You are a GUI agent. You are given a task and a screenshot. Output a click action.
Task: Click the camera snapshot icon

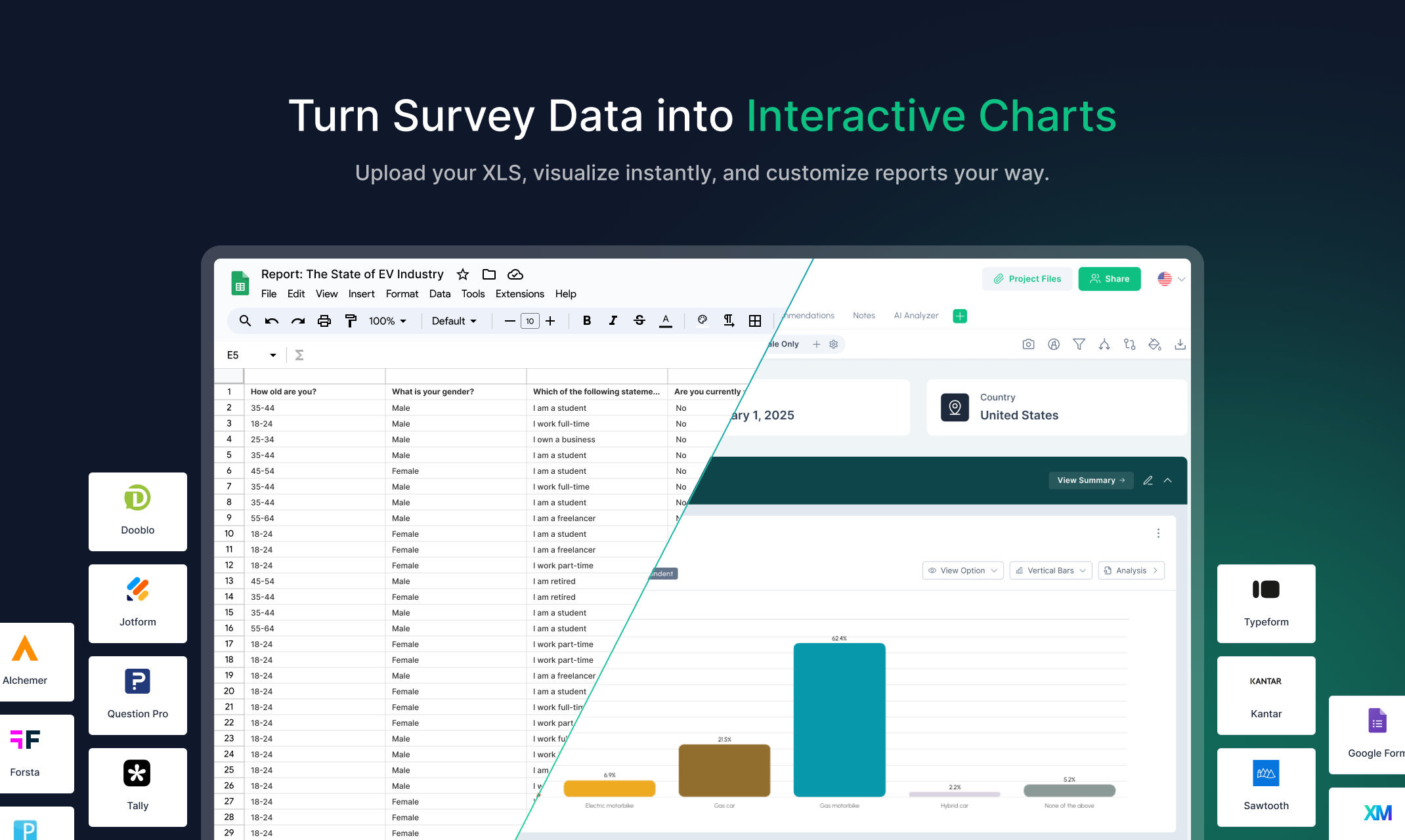[1028, 345]
